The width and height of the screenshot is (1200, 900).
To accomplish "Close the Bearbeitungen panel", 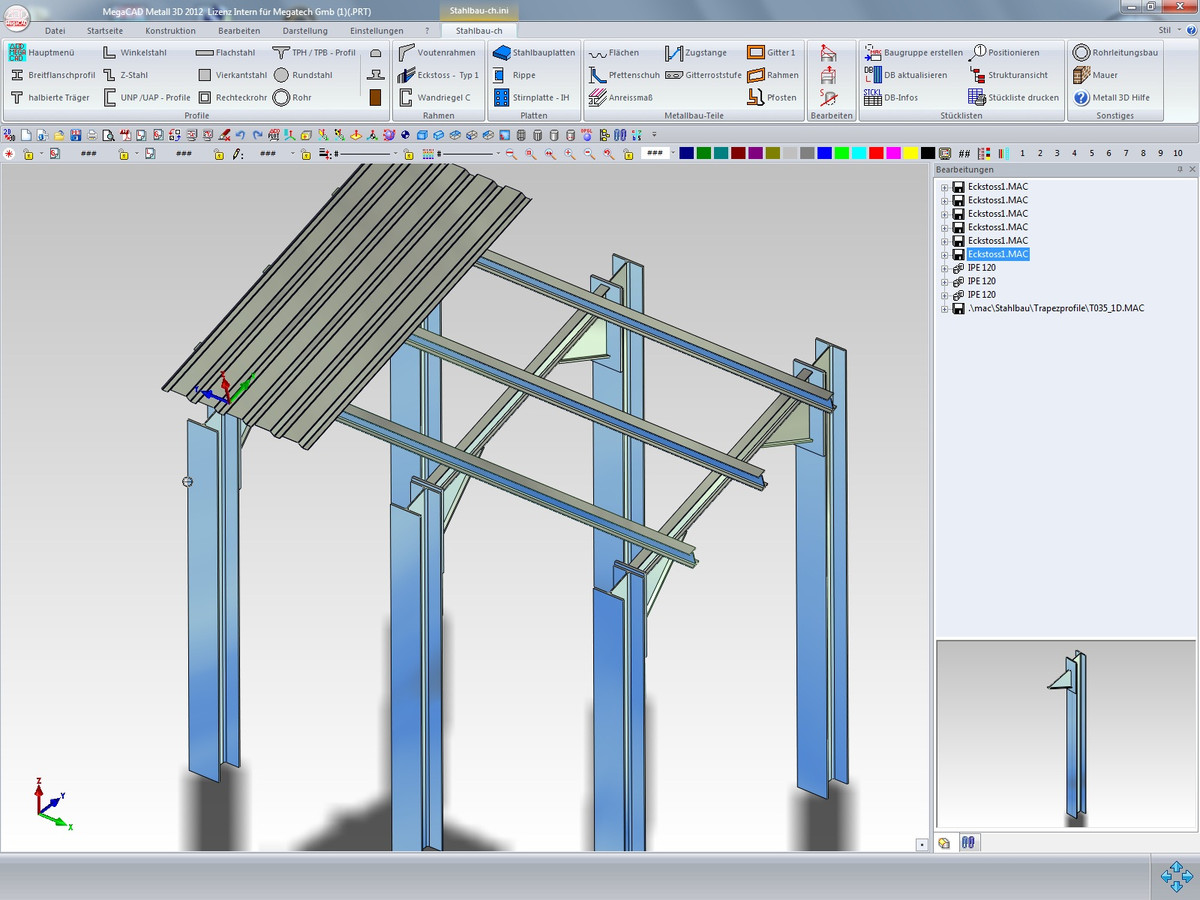I will [1192, 170].
